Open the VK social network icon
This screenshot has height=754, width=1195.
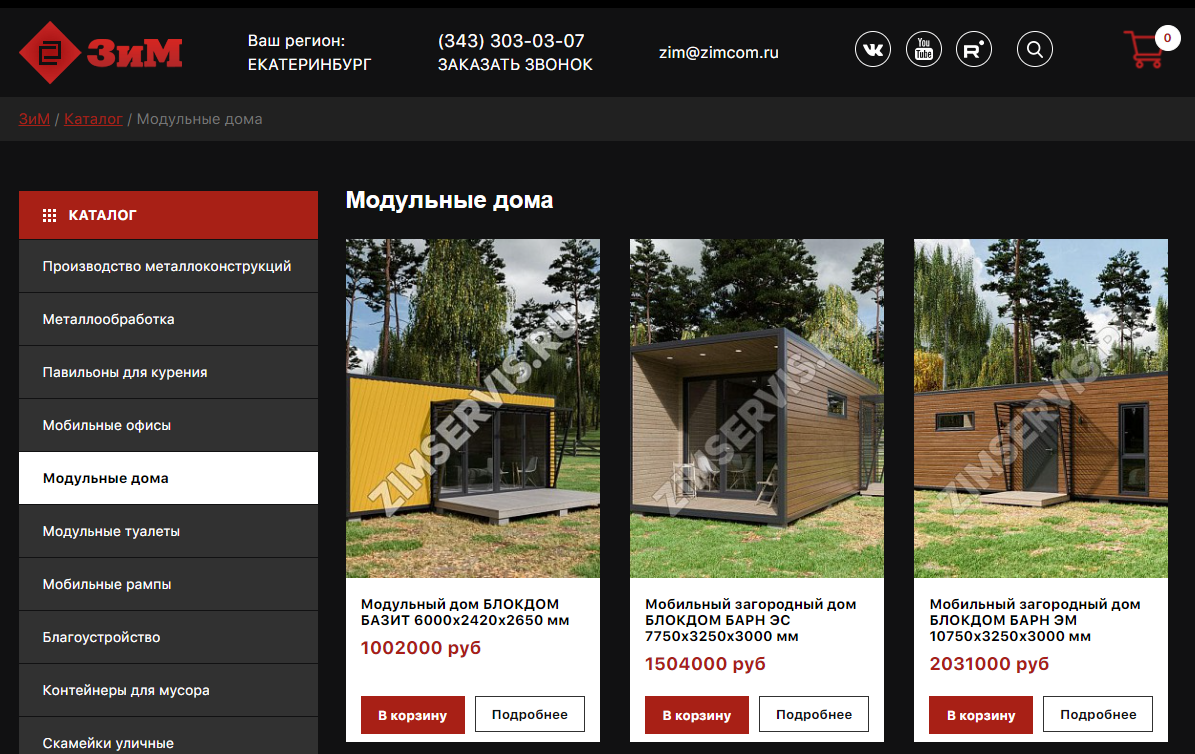(x=873, y=50)
